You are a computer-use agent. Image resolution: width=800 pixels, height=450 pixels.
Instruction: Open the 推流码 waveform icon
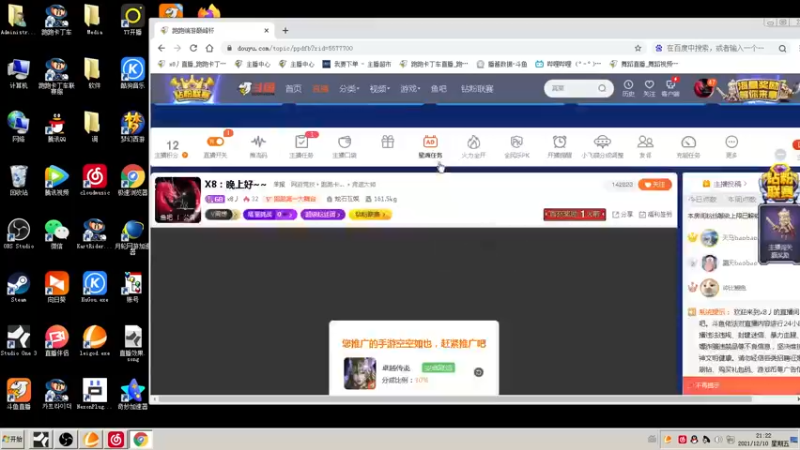tap(258, 141)
